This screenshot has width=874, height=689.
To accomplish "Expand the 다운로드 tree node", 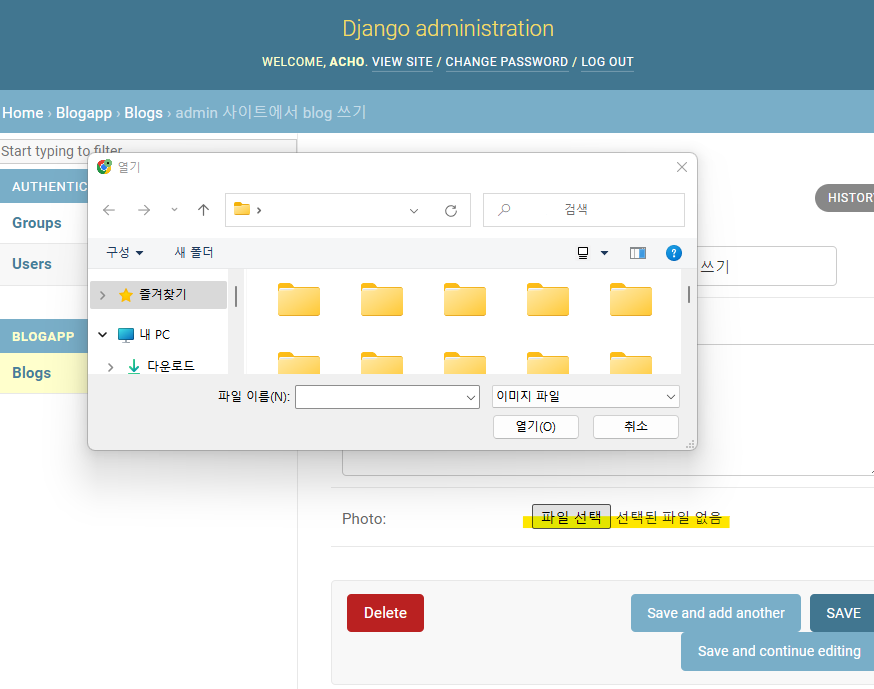I will (x=110, y=367).
